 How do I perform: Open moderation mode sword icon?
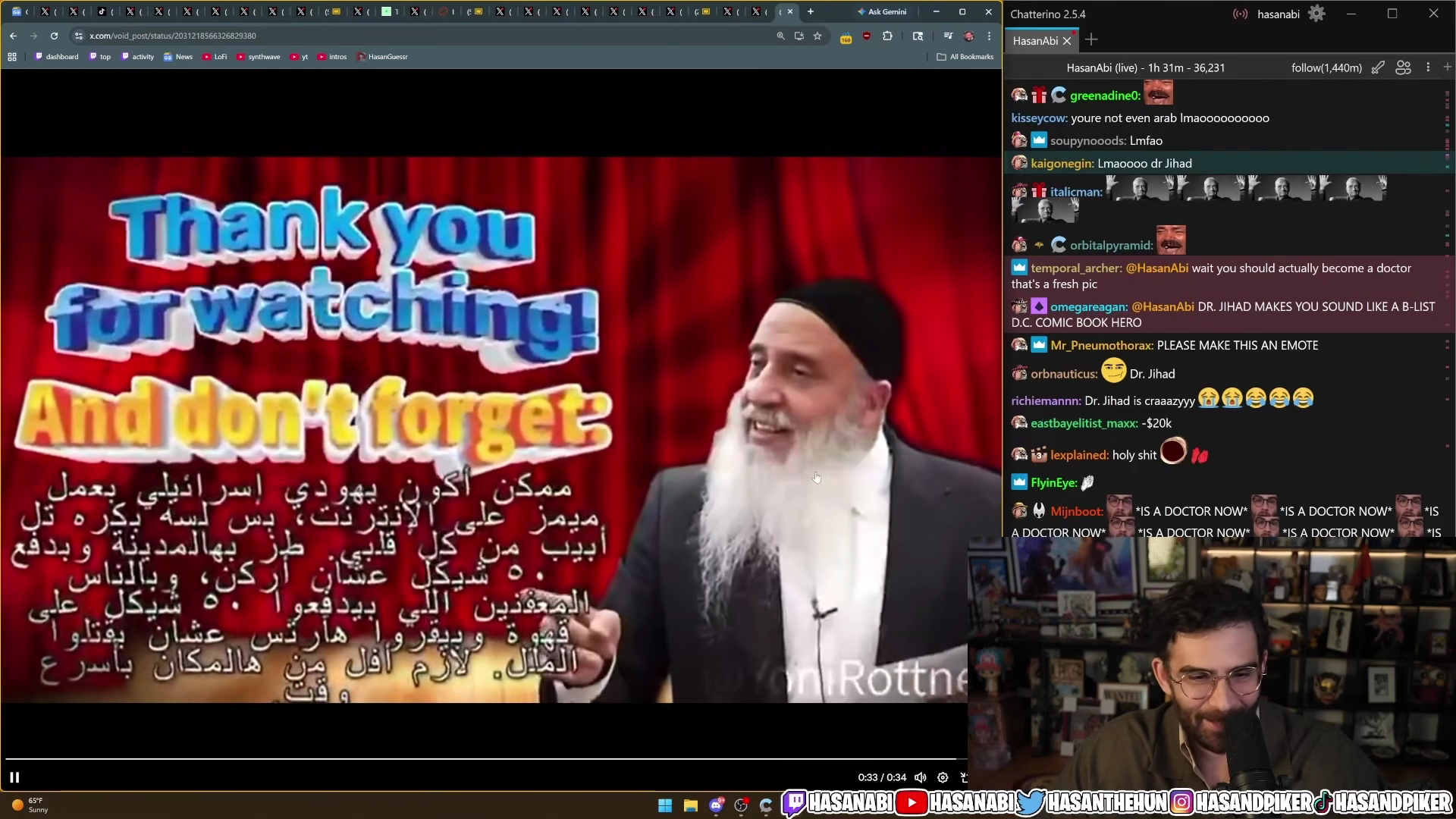coord(1378,67)
